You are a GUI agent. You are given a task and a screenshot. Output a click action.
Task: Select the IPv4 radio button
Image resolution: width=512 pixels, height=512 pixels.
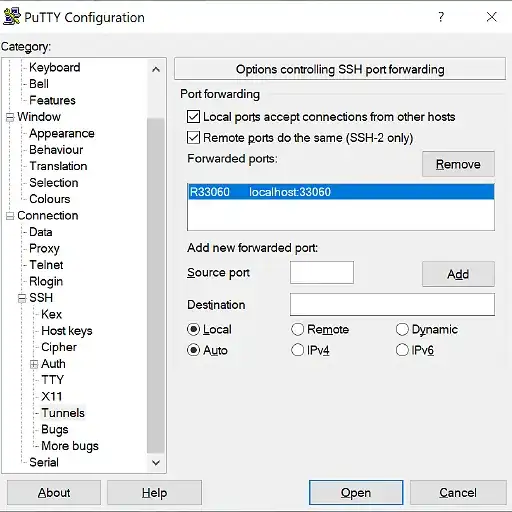pos(297,350)
